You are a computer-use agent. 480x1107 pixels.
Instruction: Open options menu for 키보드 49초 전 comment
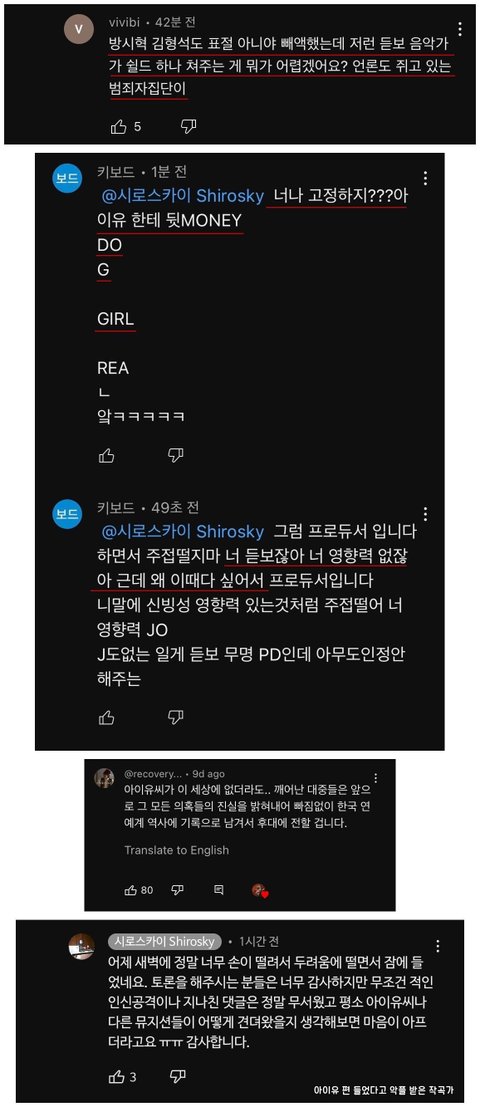coord(424,513)
